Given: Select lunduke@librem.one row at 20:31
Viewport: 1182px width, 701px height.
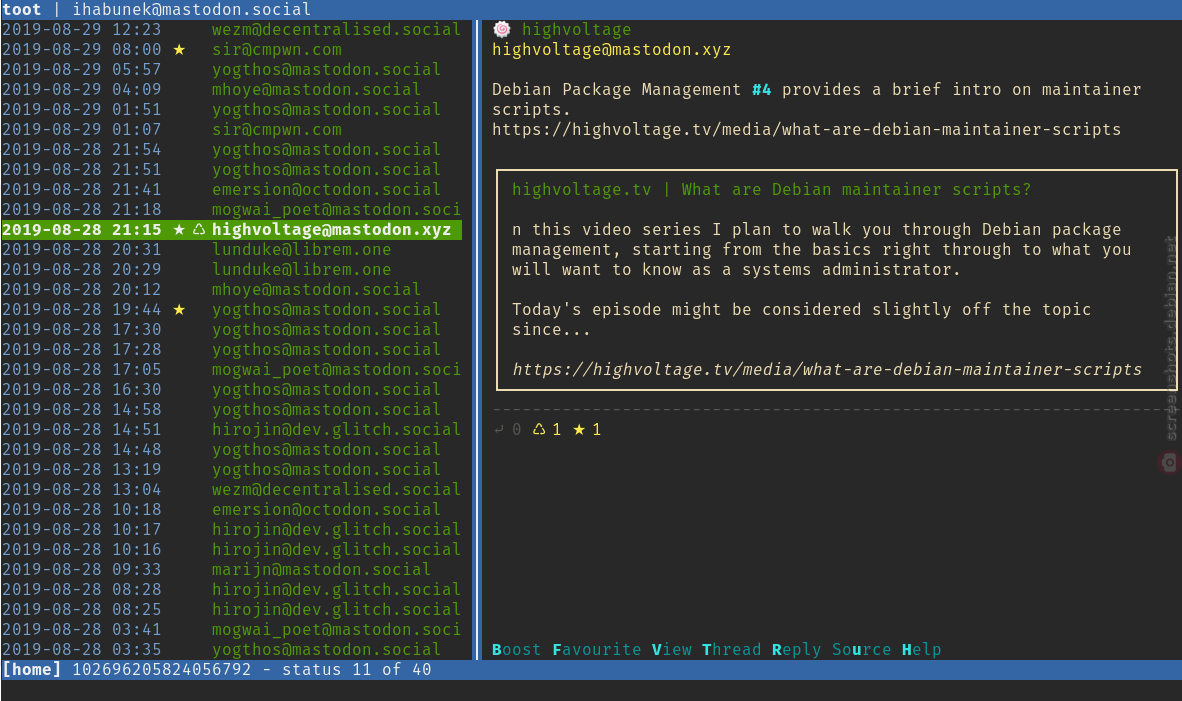Looking at the screenshot, I should [231, 249].
